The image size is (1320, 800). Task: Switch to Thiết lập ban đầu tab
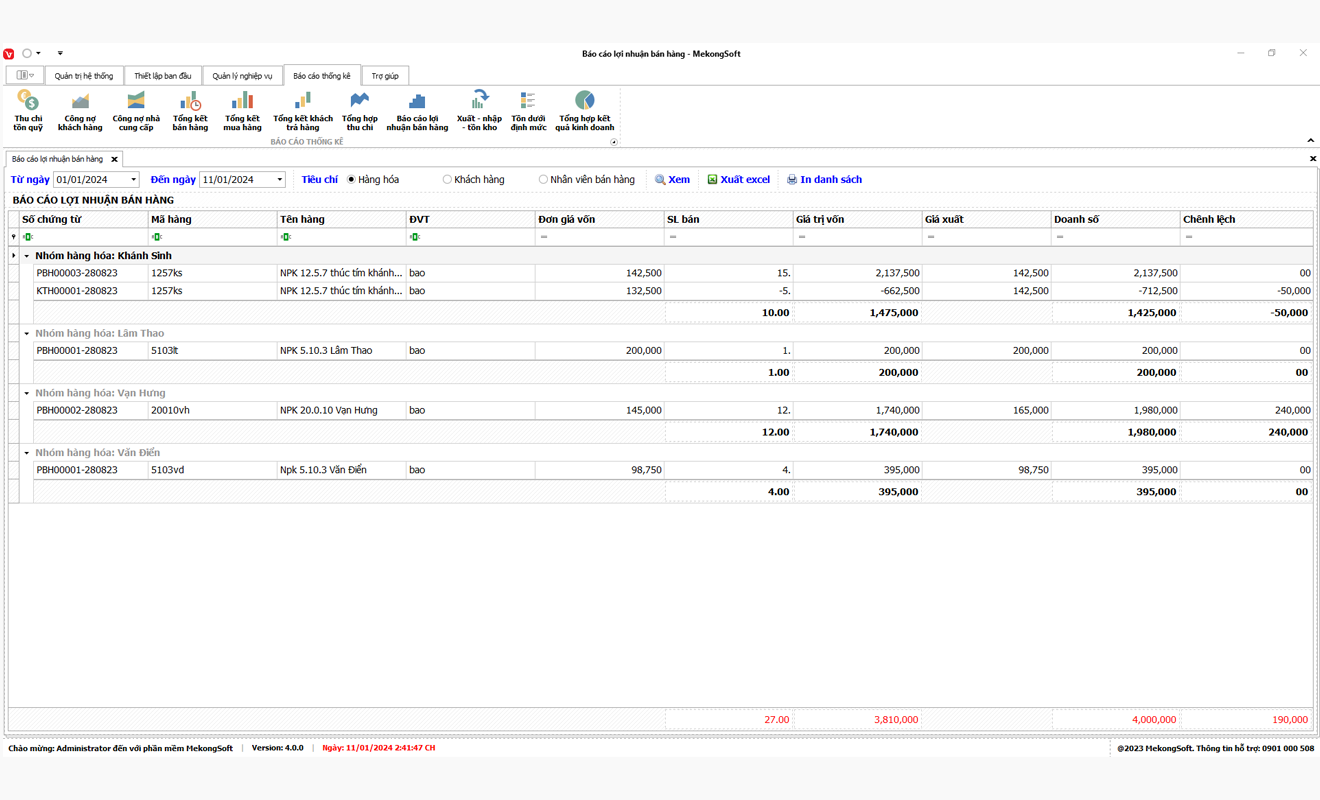[162, 76]
